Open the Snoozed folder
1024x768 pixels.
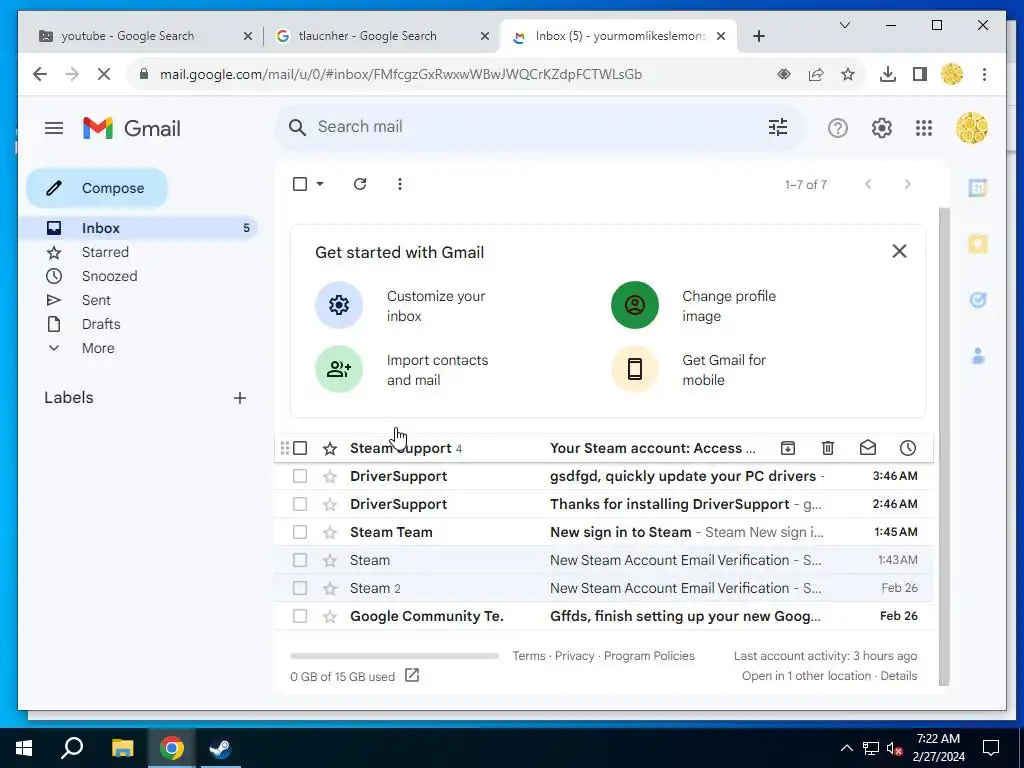click(x=109, y=276)
